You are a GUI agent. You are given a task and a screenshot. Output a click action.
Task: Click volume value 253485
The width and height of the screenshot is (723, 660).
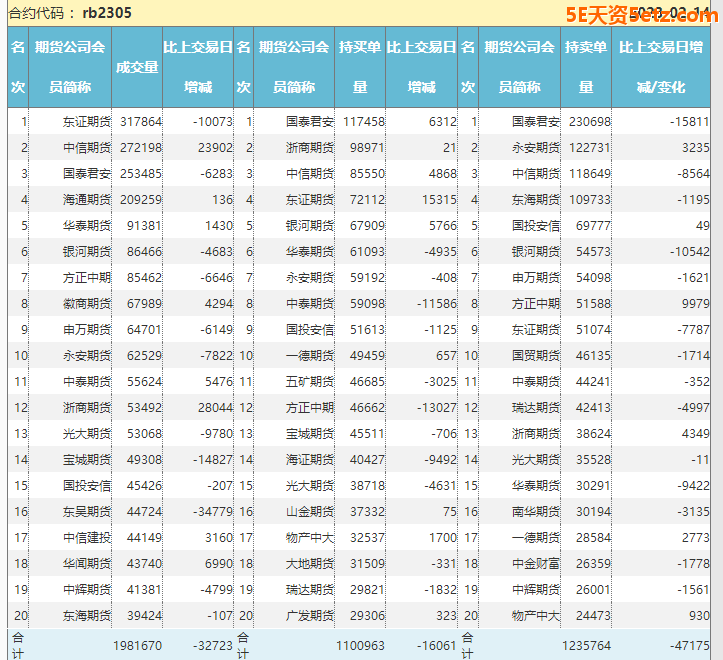coord(141,174)
